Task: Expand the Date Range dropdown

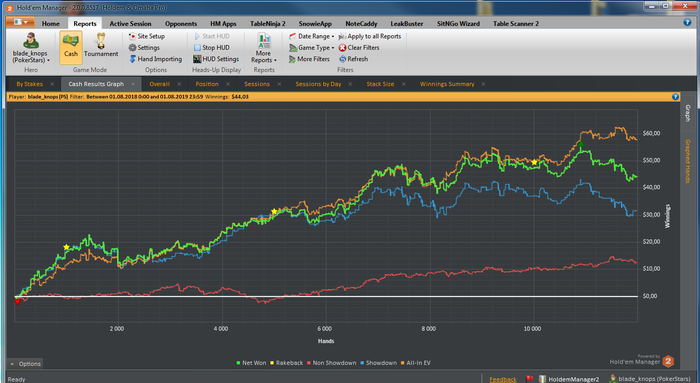Action: 312,36
